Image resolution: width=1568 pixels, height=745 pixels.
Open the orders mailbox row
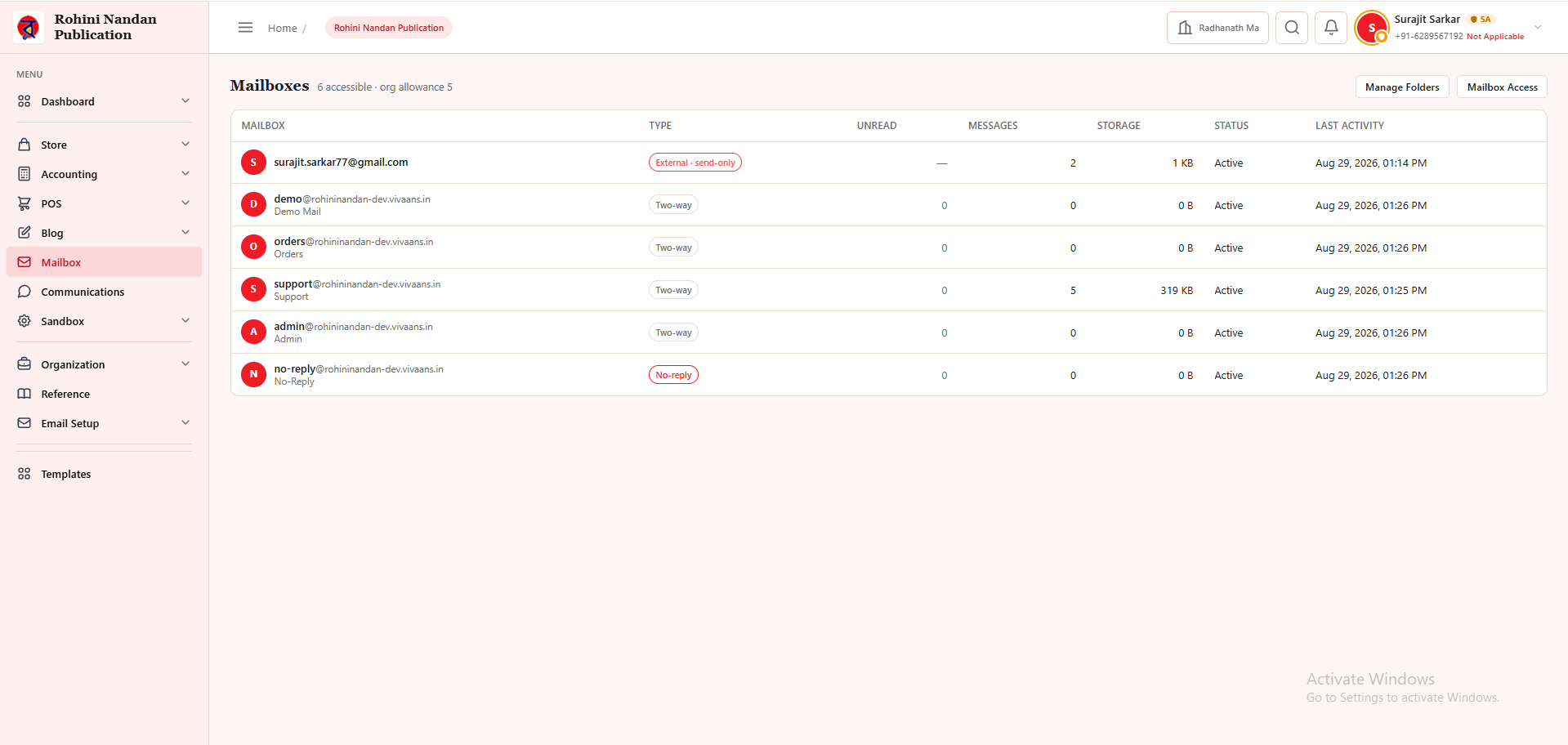click(x=889, y=248)
